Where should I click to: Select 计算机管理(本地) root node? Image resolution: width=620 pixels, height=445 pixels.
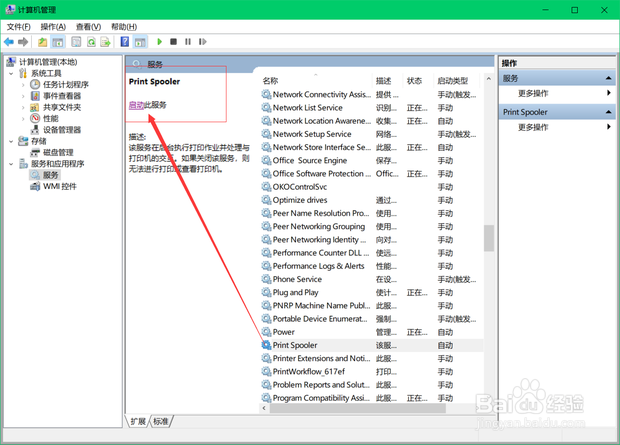(48, 62)
